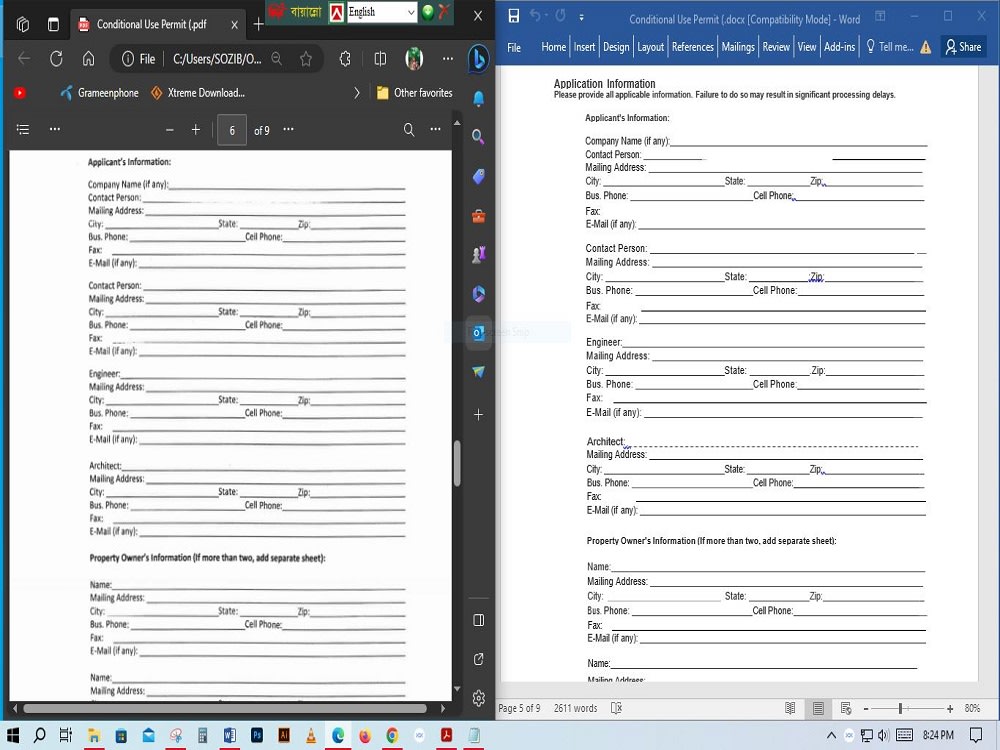The height and width of the screenshot is (750, 1000).
Task: Go to Edge home page icon
Action: (x=89, y=59)
